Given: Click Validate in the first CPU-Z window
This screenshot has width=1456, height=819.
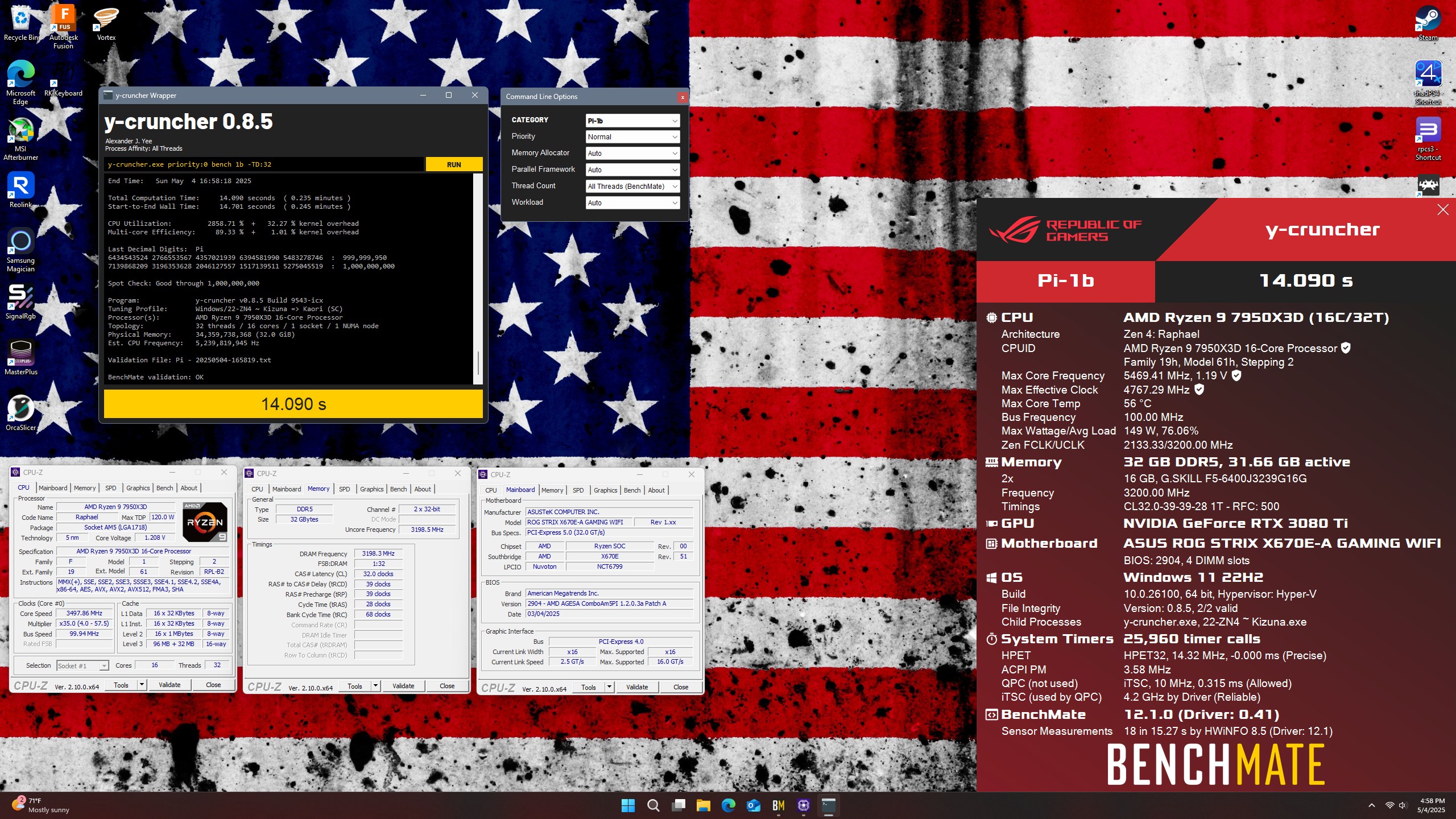Looking at the screenshot, I should pyautogui.click(x=169, y=685).
